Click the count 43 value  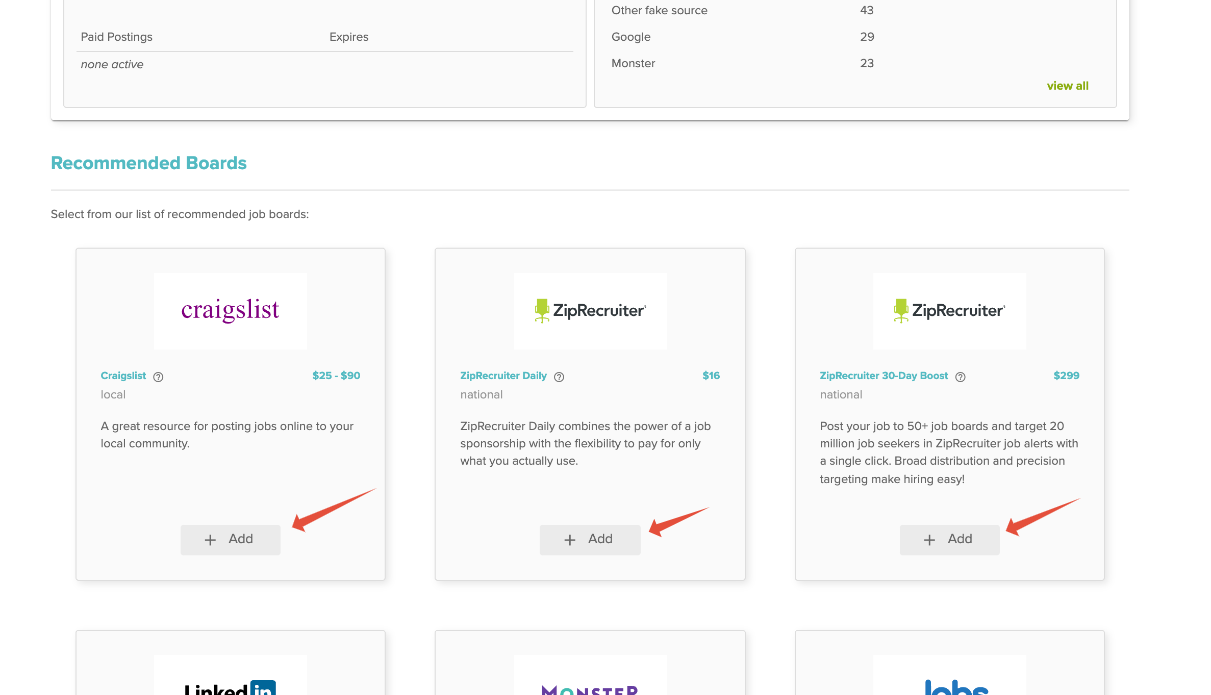(x=867, y=10)
